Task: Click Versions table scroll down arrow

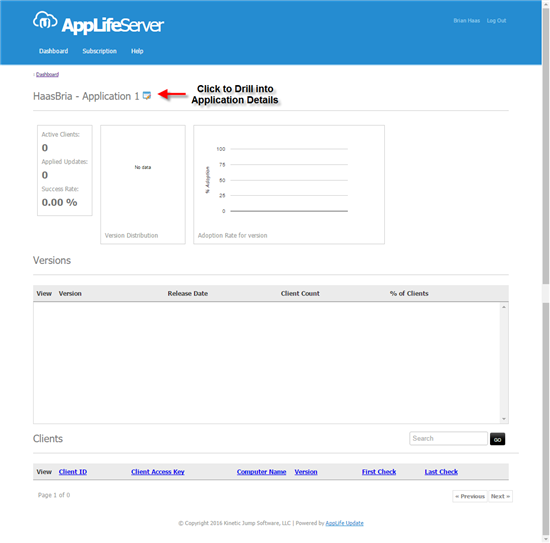Action: click(504, 419)
